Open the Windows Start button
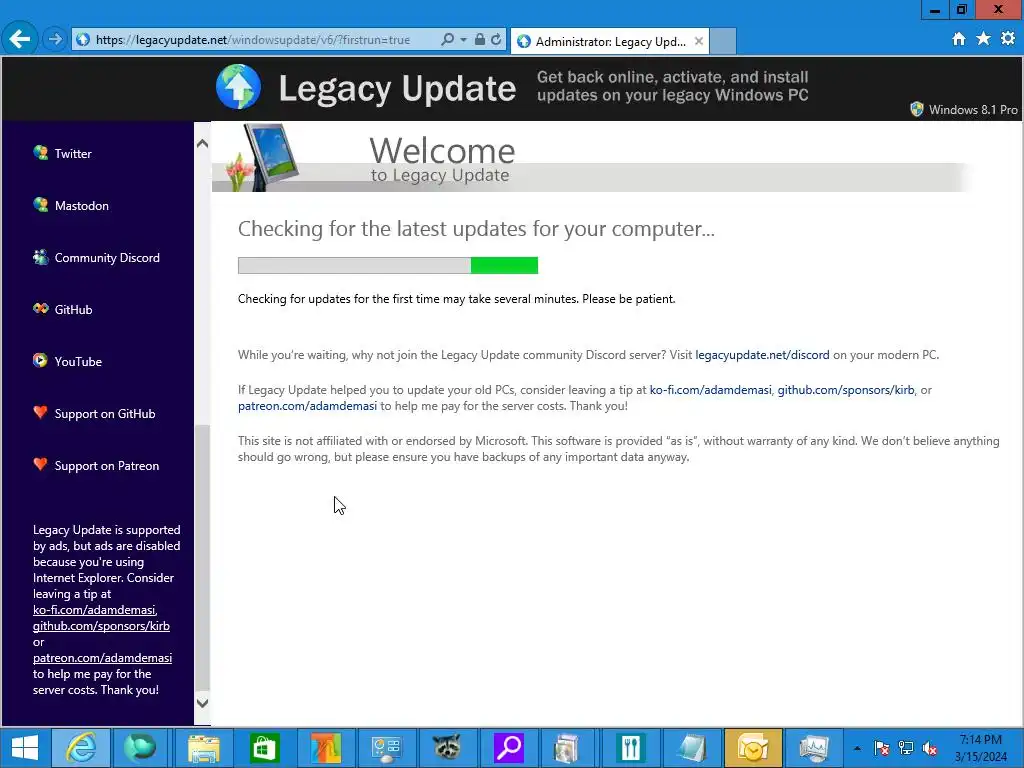1024x768 pixels. point(24,748)
